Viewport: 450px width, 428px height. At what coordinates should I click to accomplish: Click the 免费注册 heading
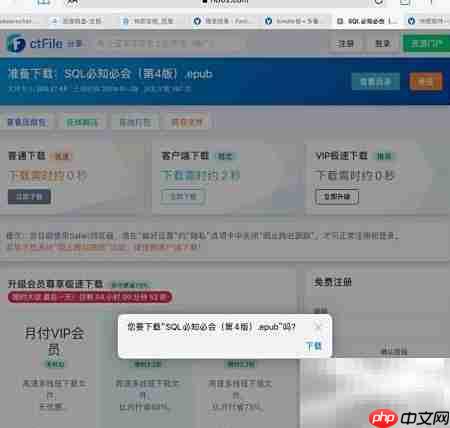(332, 282)
